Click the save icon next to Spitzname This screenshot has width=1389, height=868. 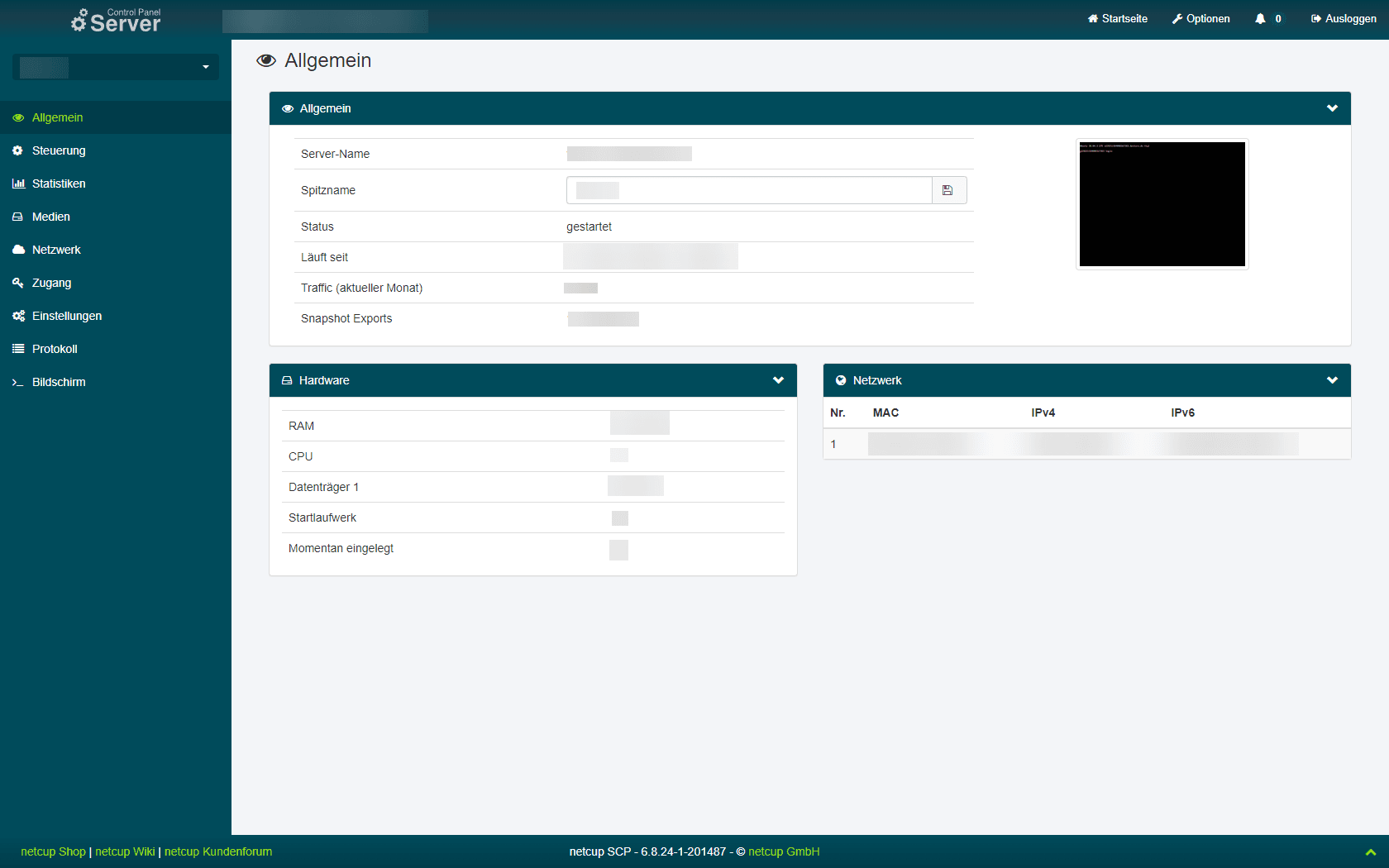[x=947, y=190]
